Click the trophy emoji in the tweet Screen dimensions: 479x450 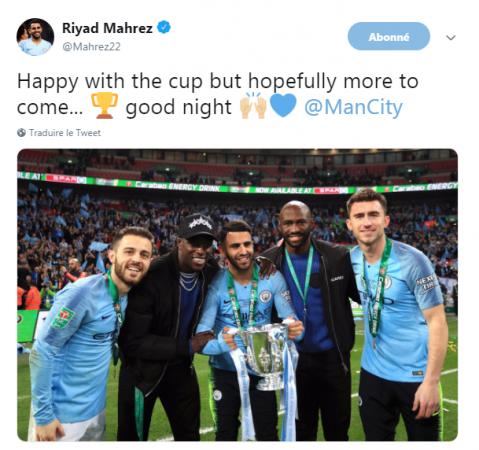point(104,106)
